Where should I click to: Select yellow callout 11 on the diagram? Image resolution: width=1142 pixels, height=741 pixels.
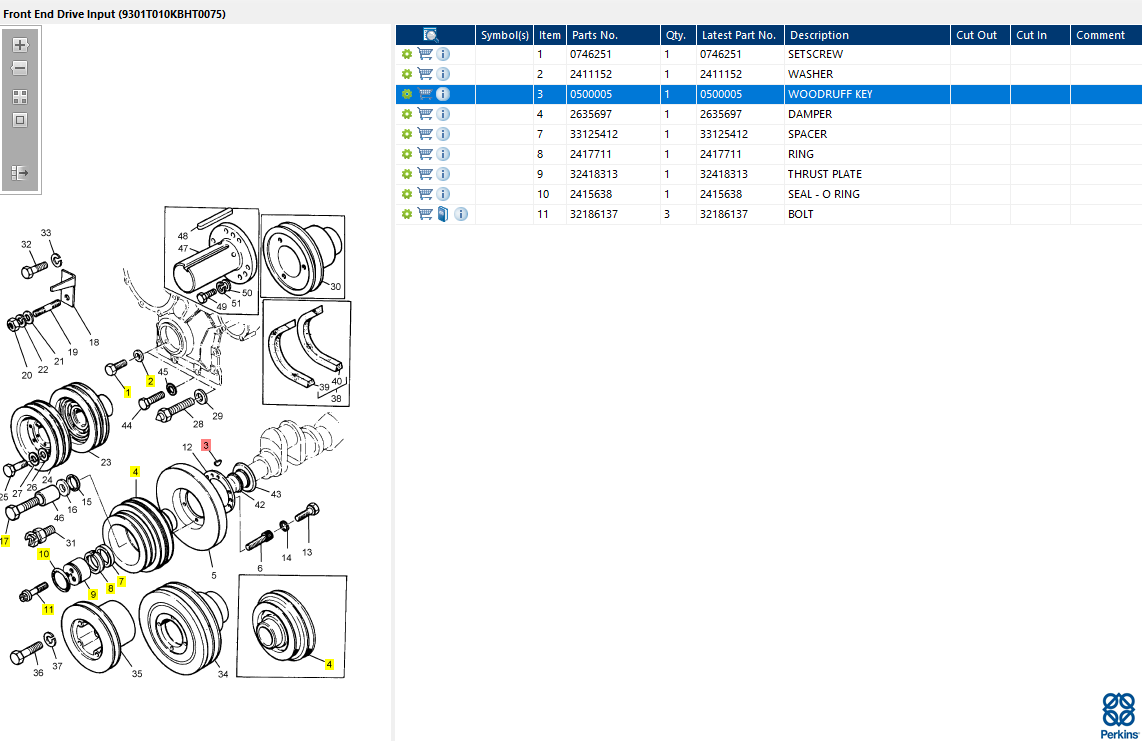coord(48,609)
